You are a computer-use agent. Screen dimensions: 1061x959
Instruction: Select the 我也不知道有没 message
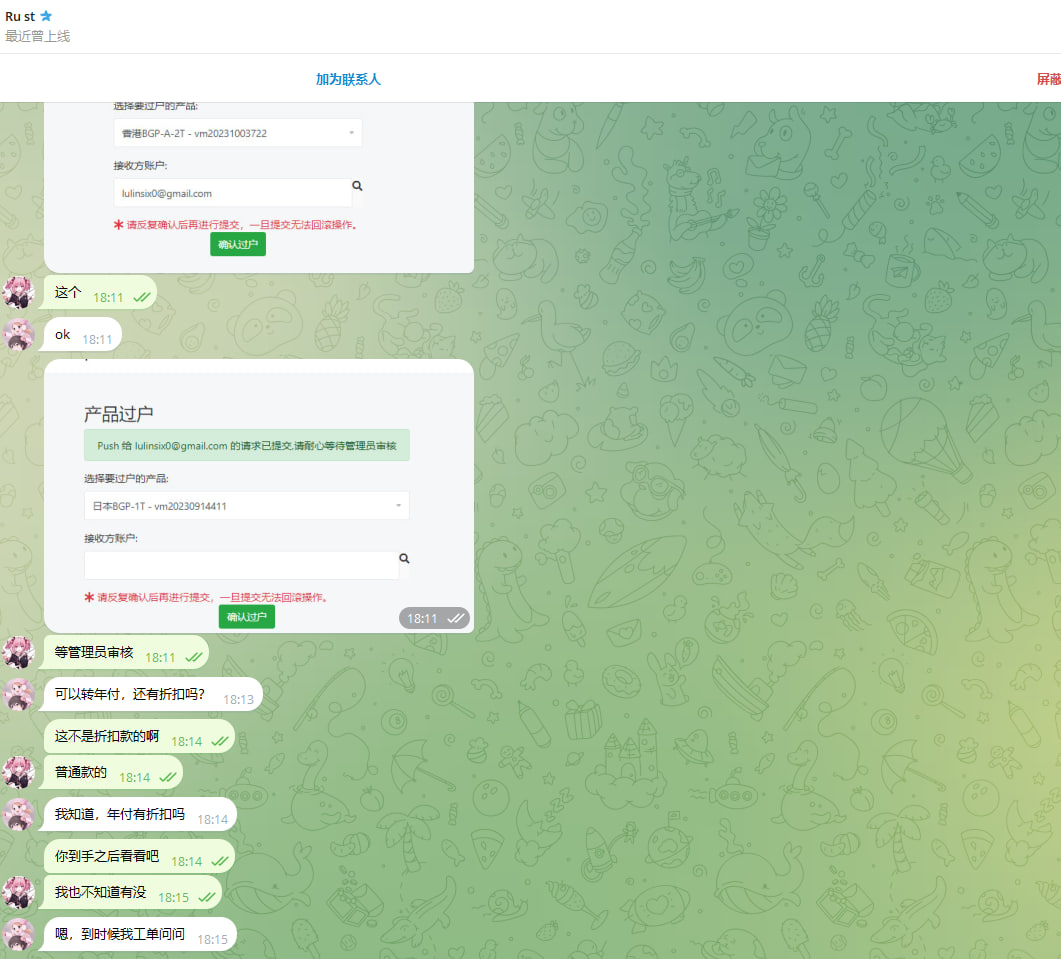click(133, 893)
